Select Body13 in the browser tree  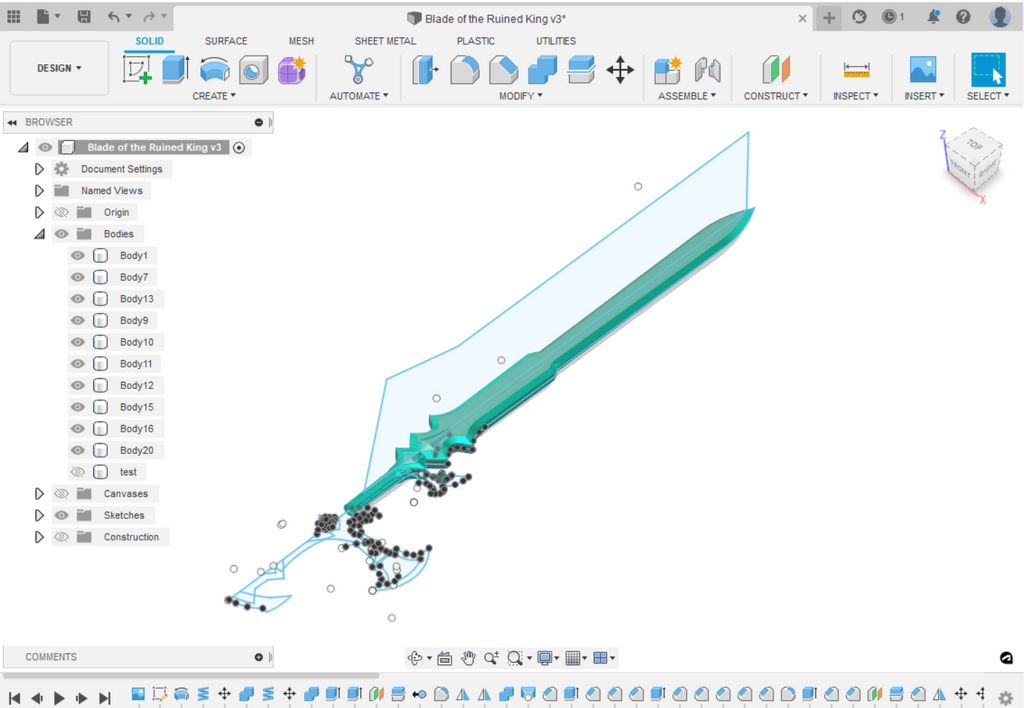(137, 299)
